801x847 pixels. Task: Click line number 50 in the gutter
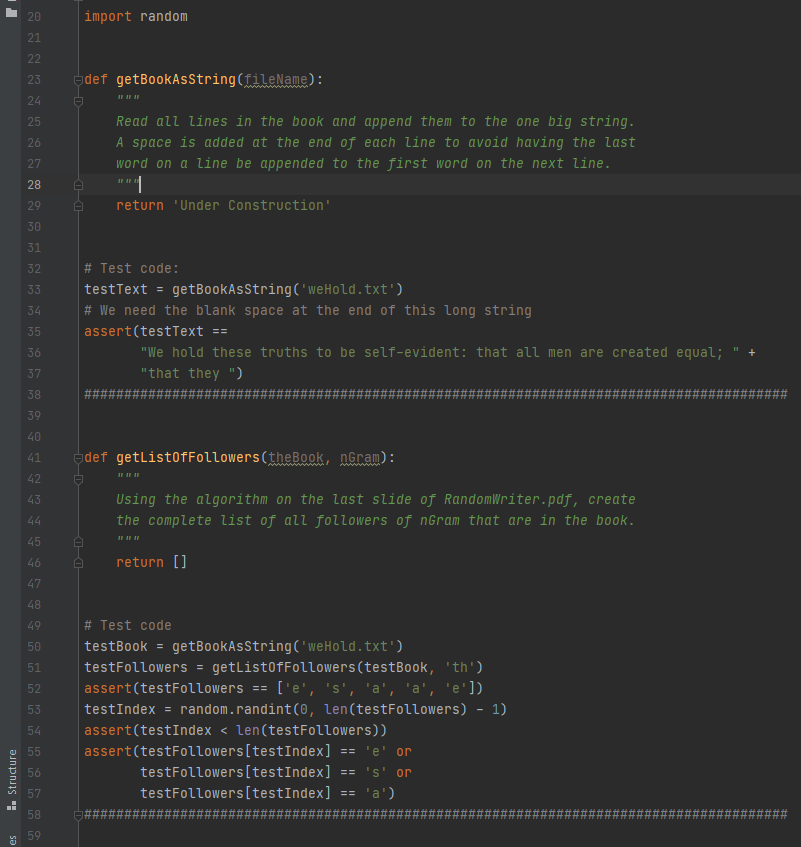[x=33, y=646]
